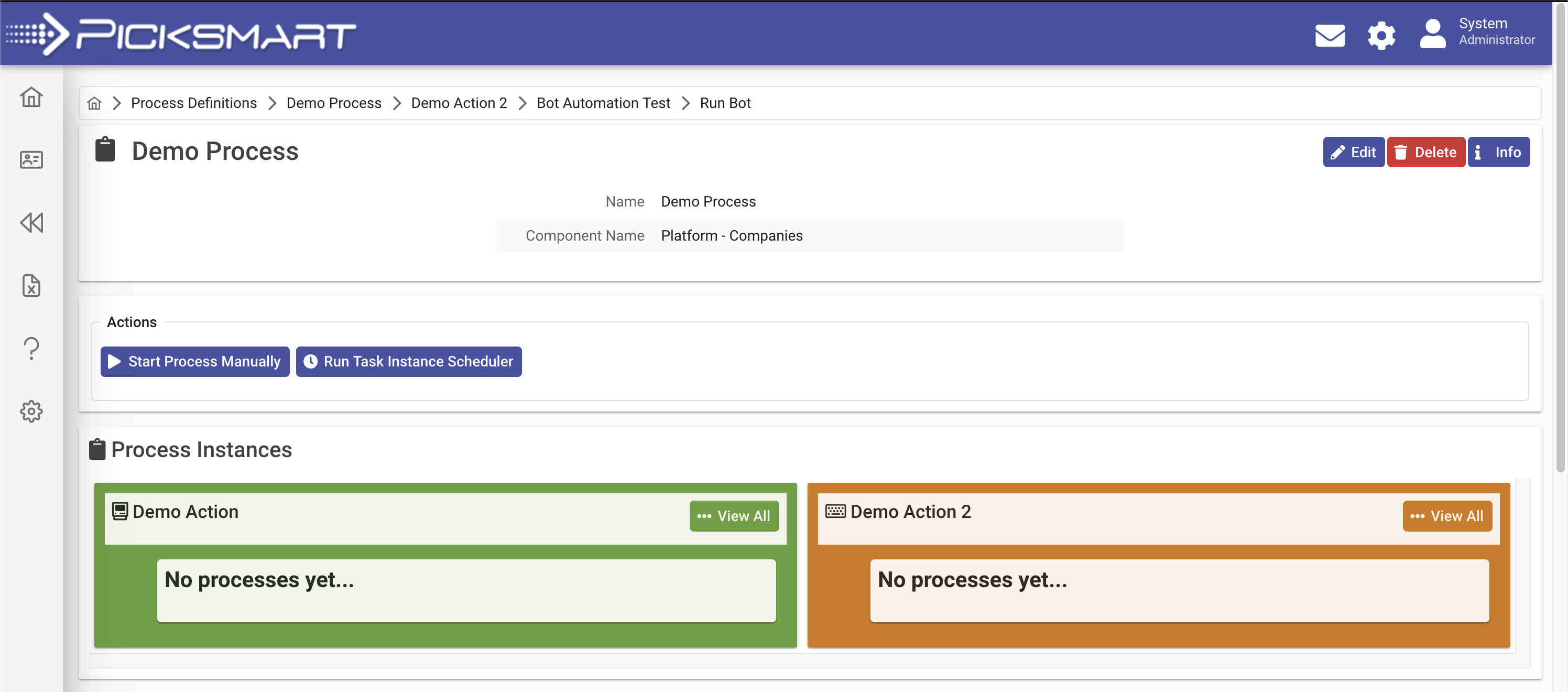Click Start Process Manually
This screenshot has height=692, width=1568.
point(195,362)
